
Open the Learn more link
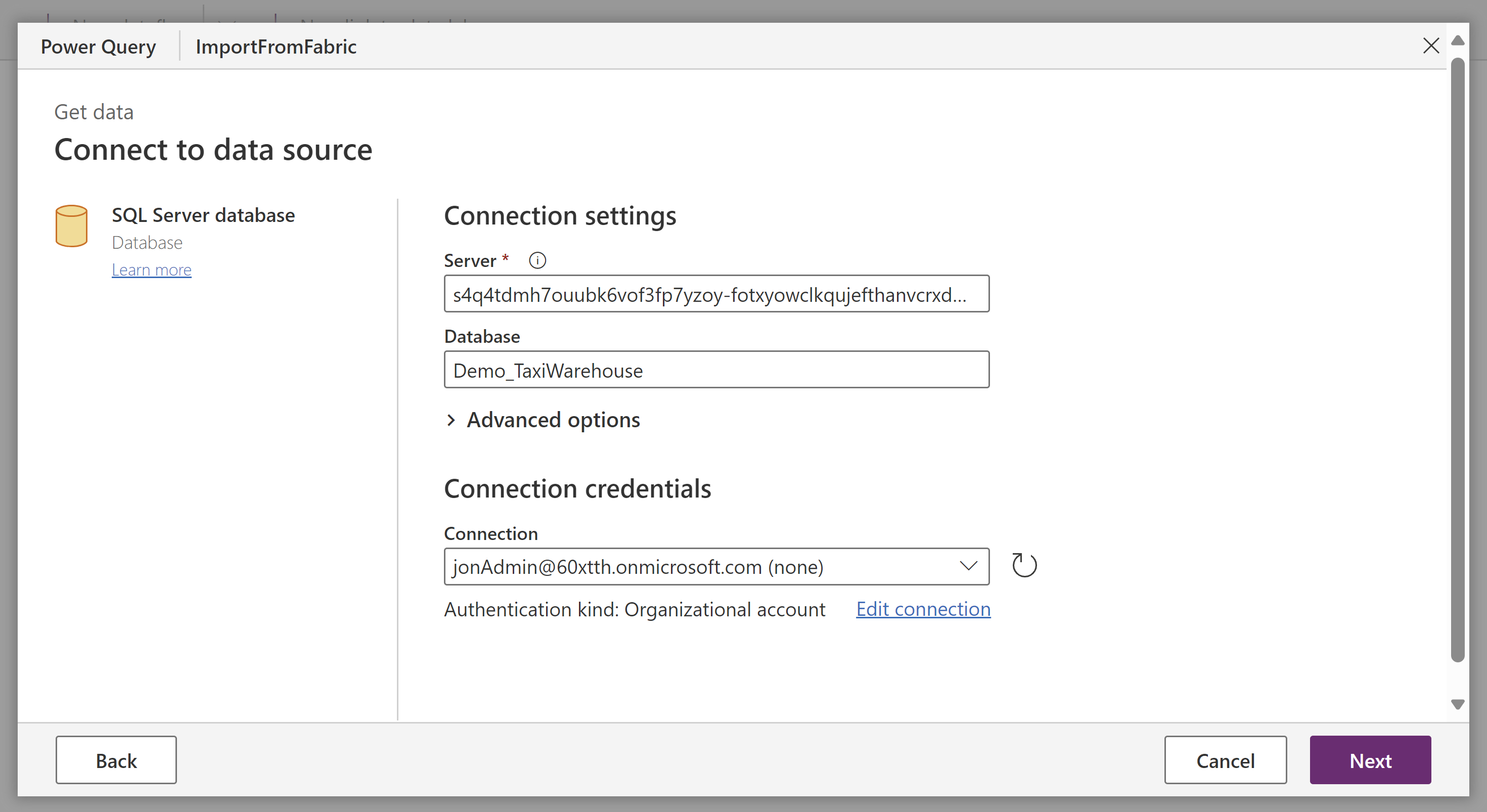(151, 269)
